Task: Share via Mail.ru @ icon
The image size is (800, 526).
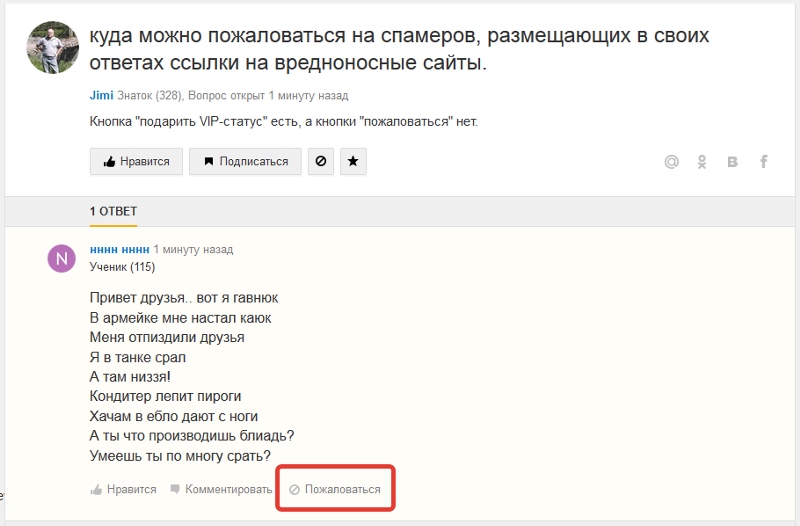Action: pyautogui.click(x=671, y=162)
